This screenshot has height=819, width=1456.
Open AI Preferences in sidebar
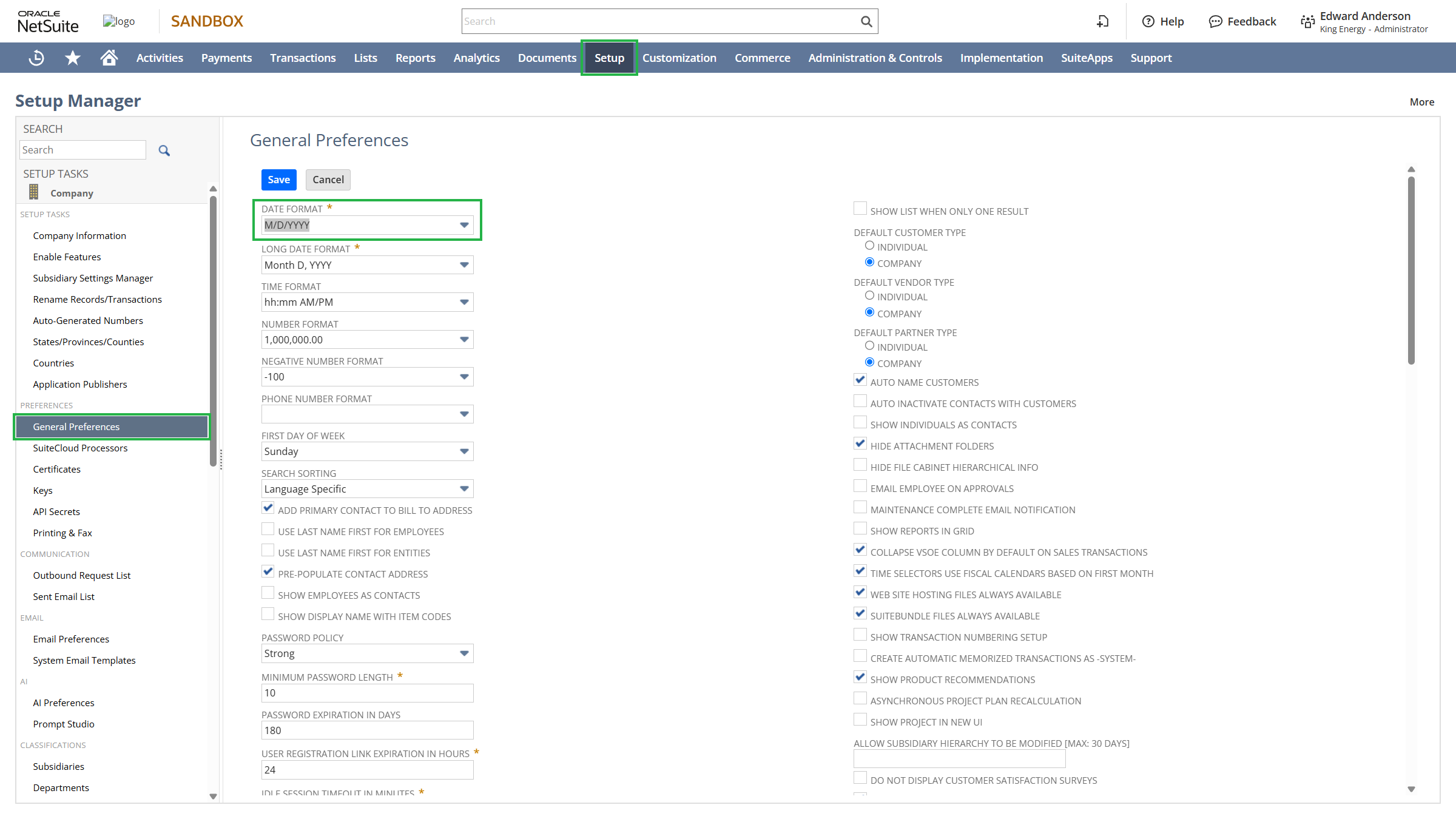tap(64, 703)
